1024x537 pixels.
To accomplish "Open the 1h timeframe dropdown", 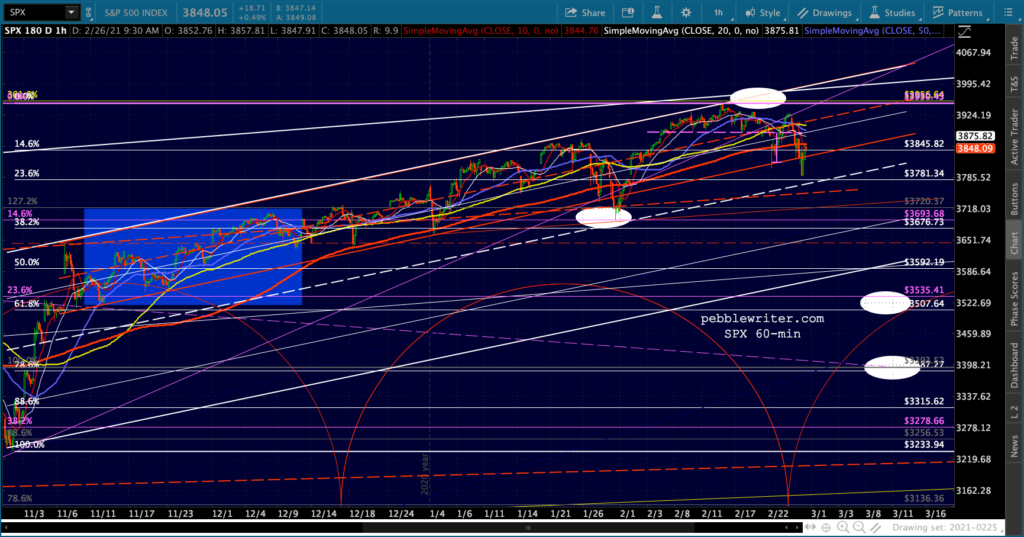I will [x=721, y=12].
